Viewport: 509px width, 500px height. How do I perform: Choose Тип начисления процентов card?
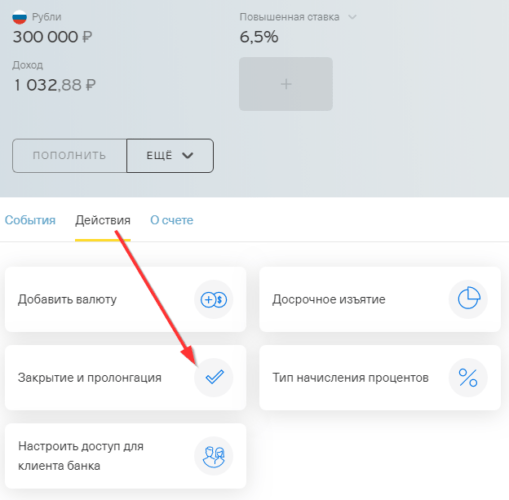pyautogui.click(x=380, y=378)
